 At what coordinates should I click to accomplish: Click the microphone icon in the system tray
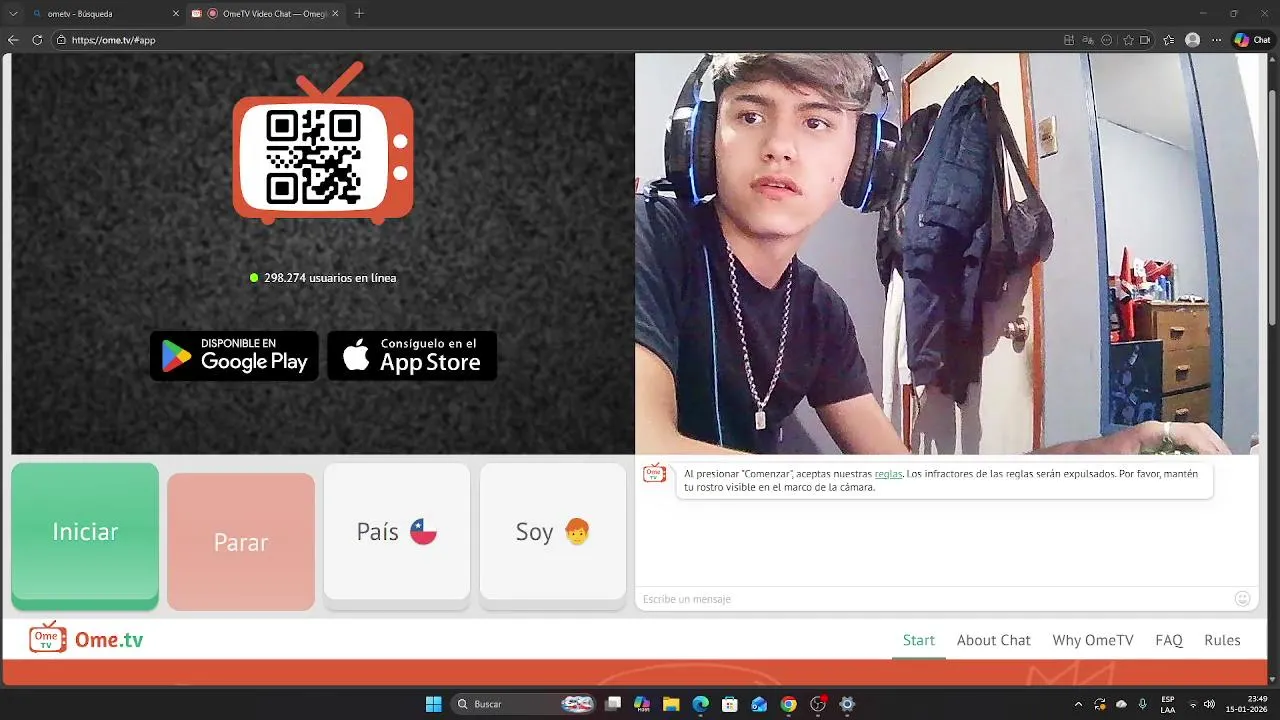tap(1142, 704)
